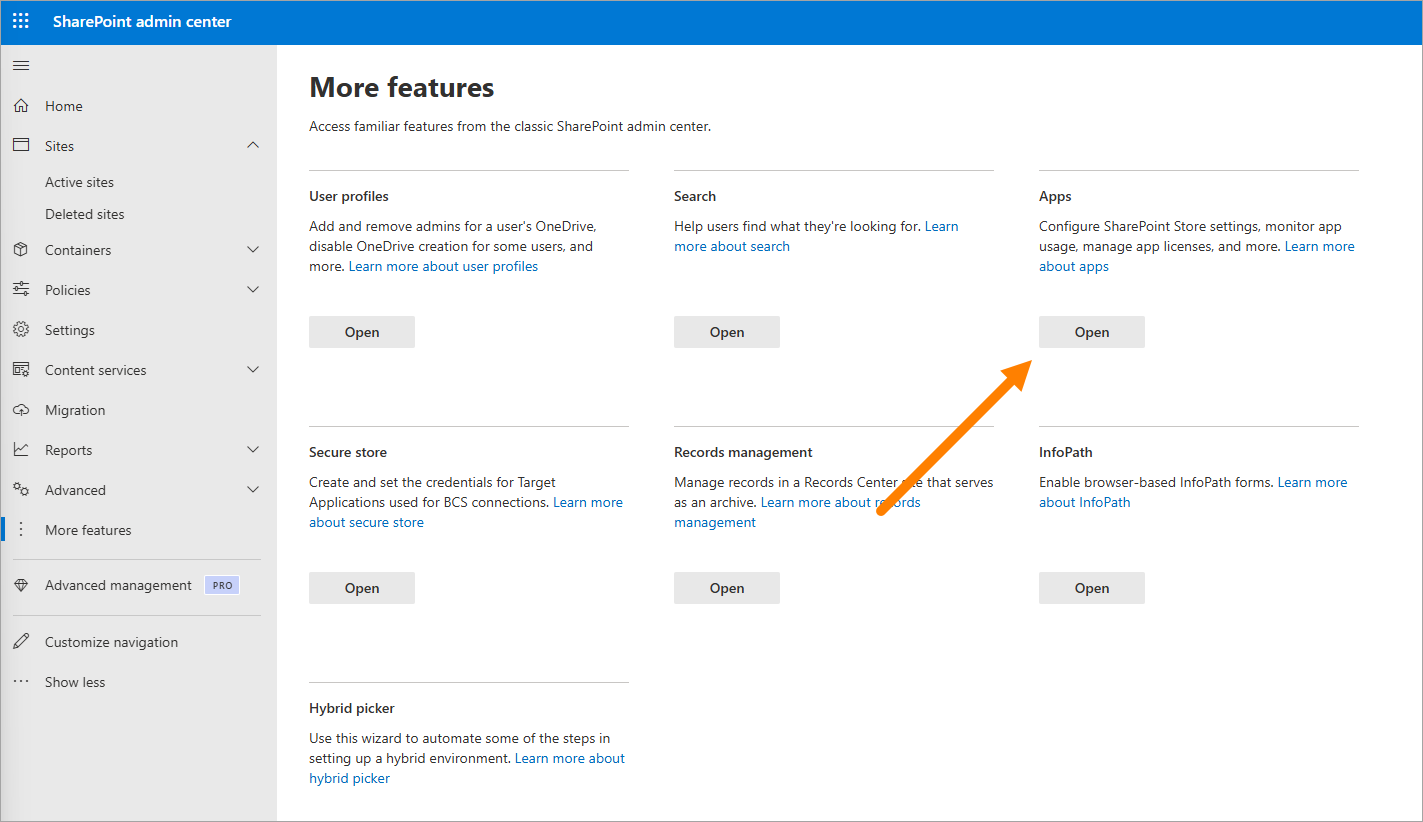Click the Hybrid picker card title
This screenshot has height=822, width=1423.
pyautogui.click(x=352, y=708)
